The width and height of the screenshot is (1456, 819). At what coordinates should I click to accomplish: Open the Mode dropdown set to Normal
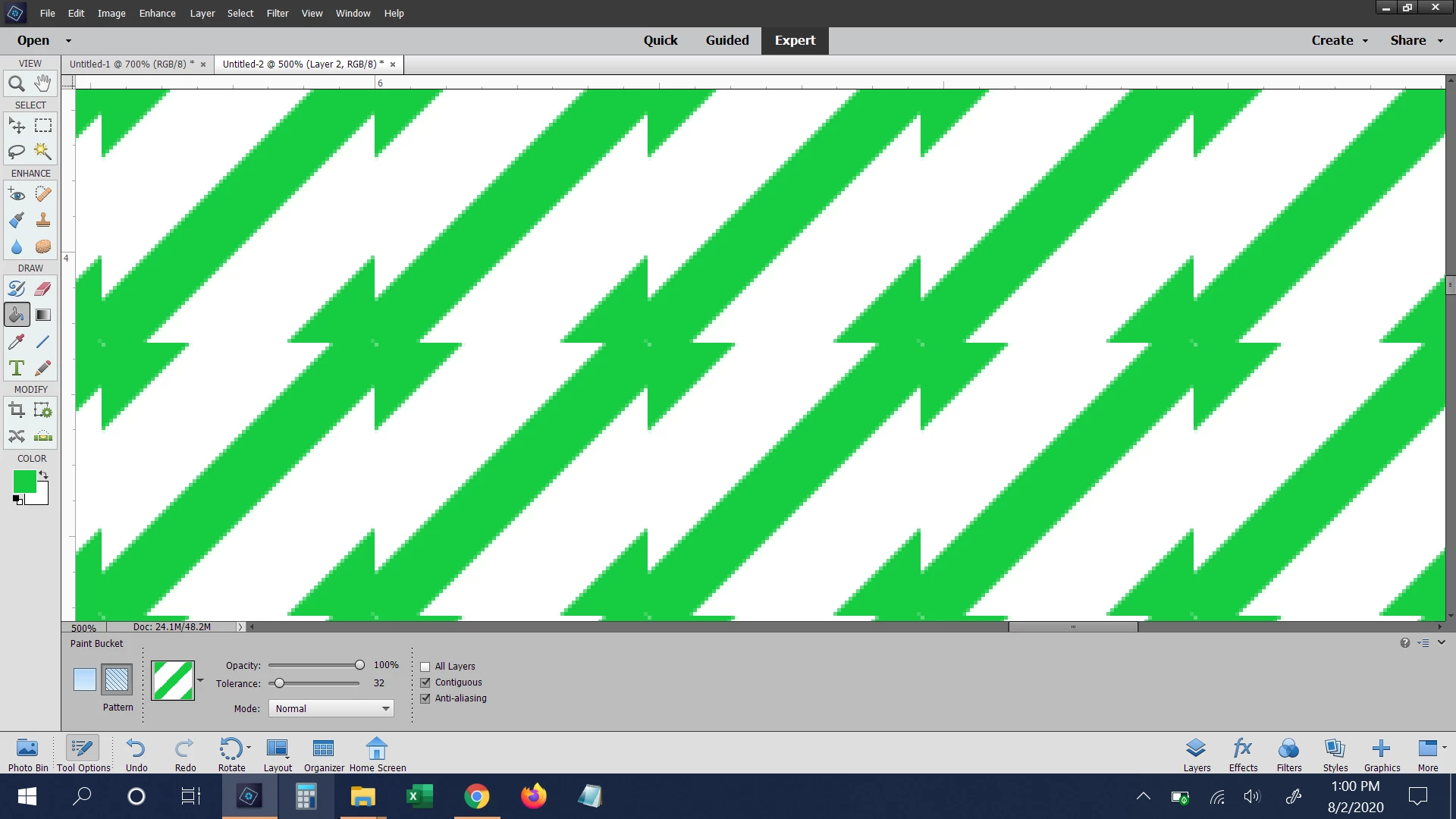click(x=331, y=708)
